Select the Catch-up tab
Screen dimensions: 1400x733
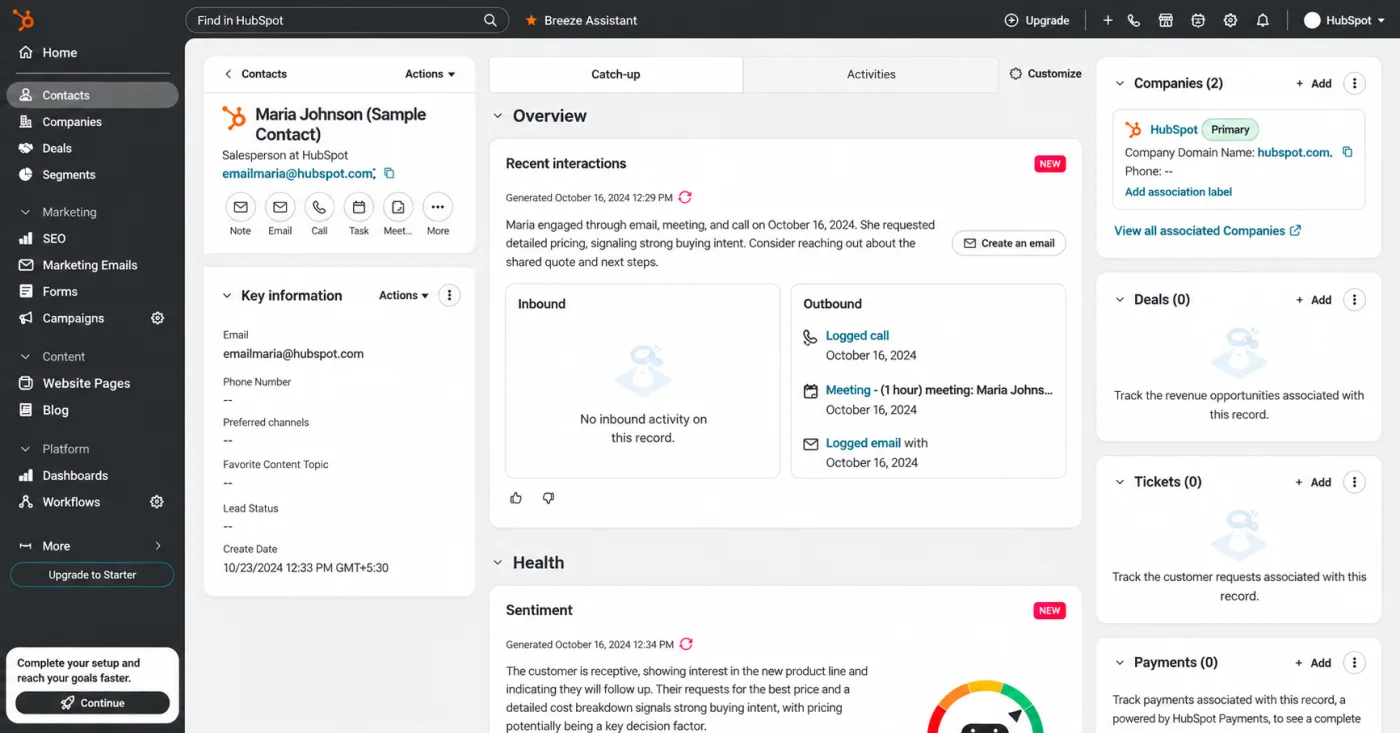(x=616, y=74)
